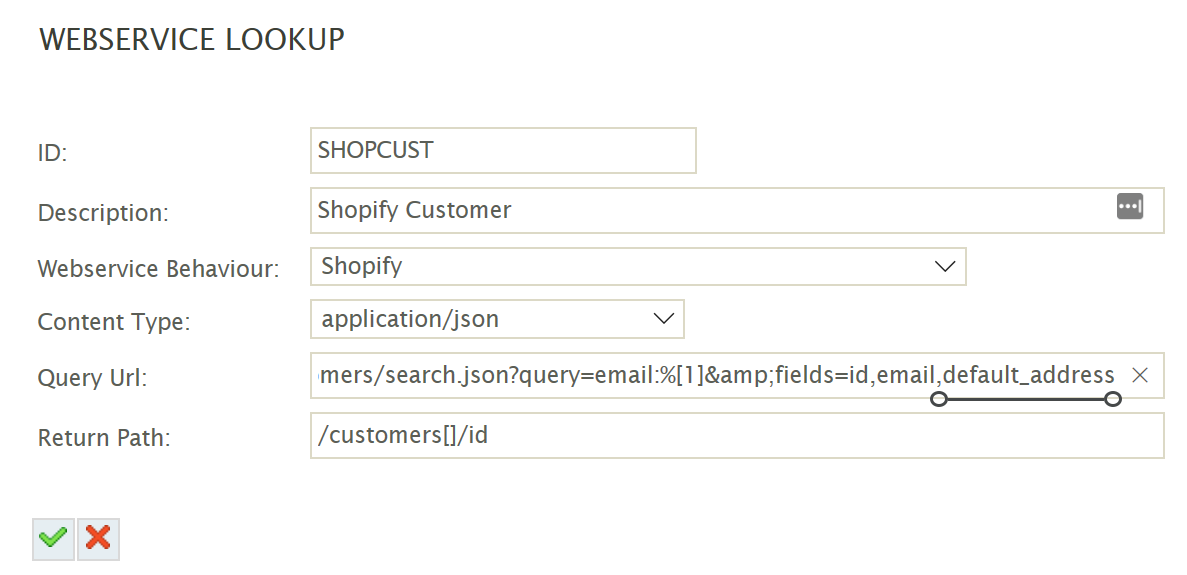Viewport: 1187px width, 575px height.
Task: Confirm changes with the green checkmark button
Action: click(53, 539)
